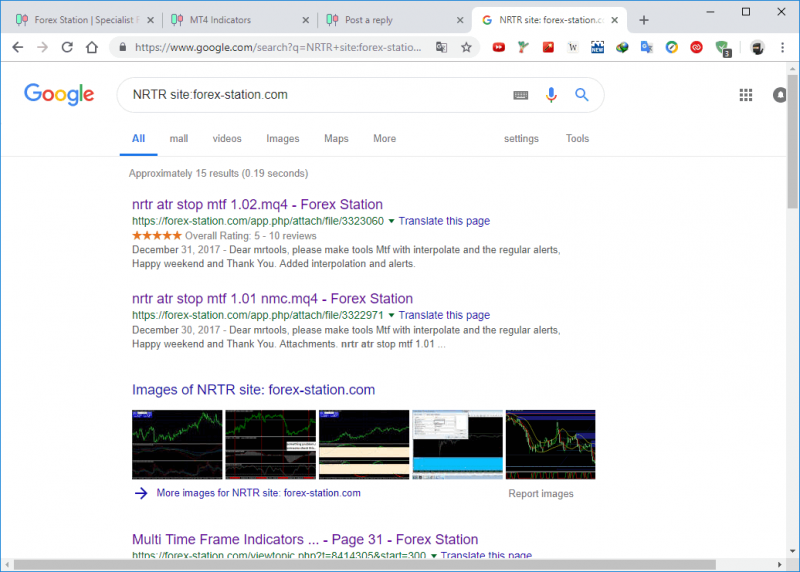
Task: Open first image thumbnail with green chart
Action: click(177, 444)
